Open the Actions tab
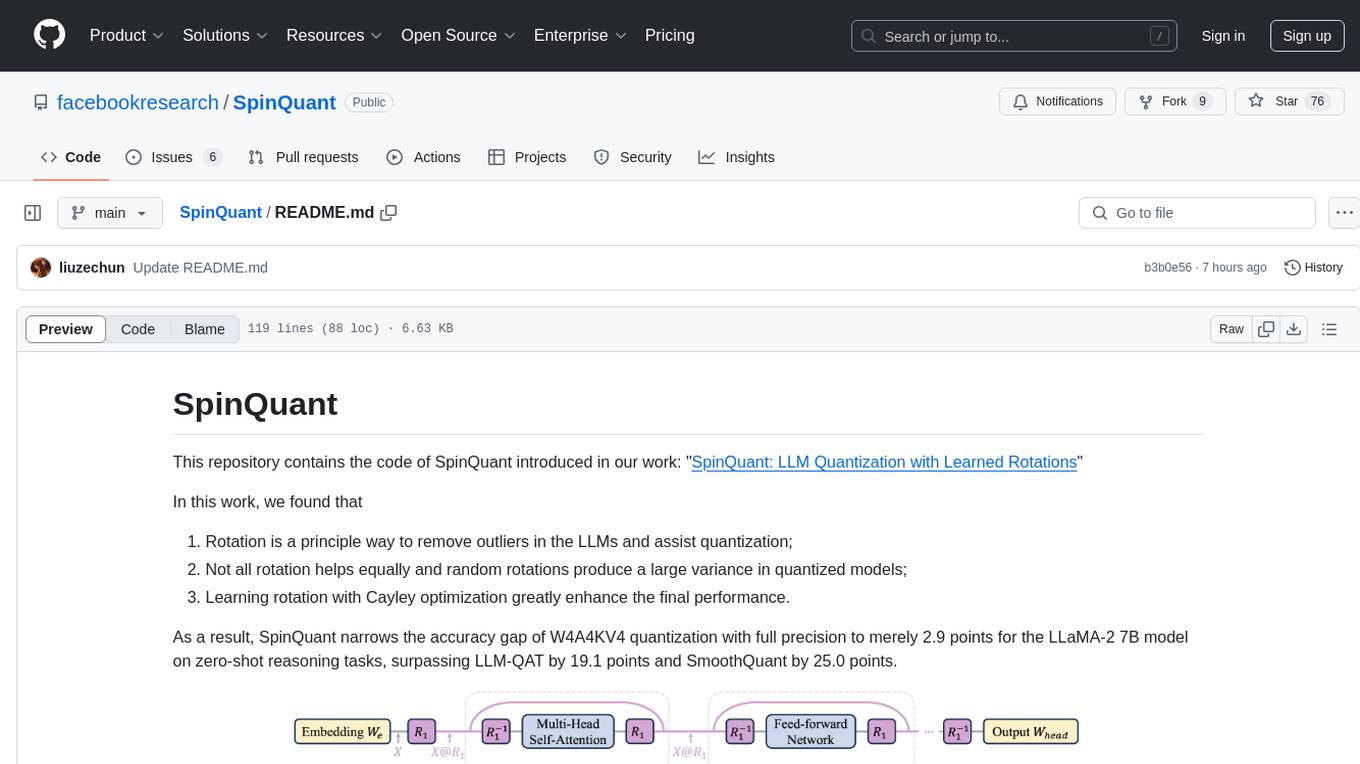The height and width of the screenshot is (764, 1360). [x=423, y=157]
